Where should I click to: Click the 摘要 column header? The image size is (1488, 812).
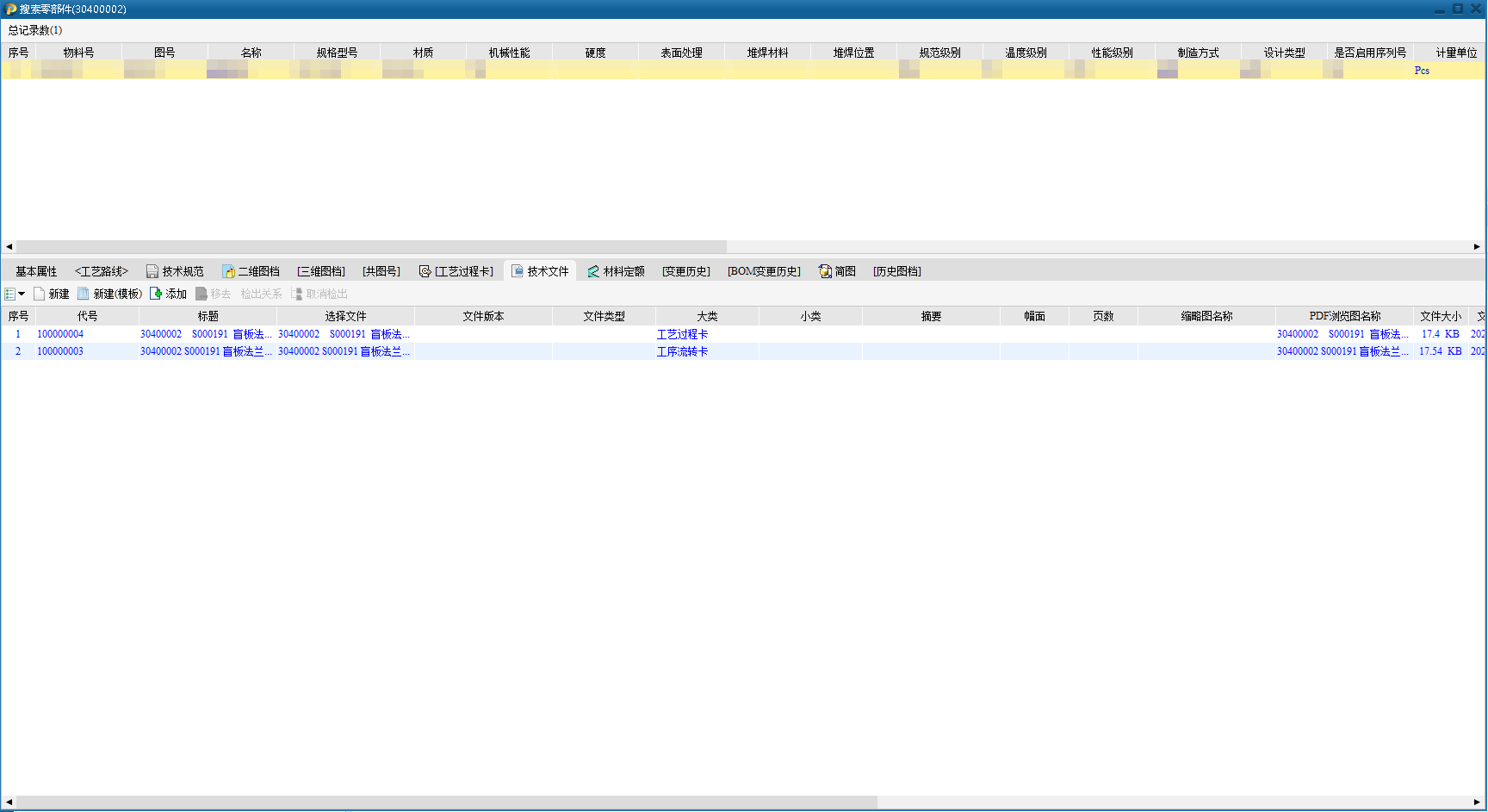click(x=931, y=316)
